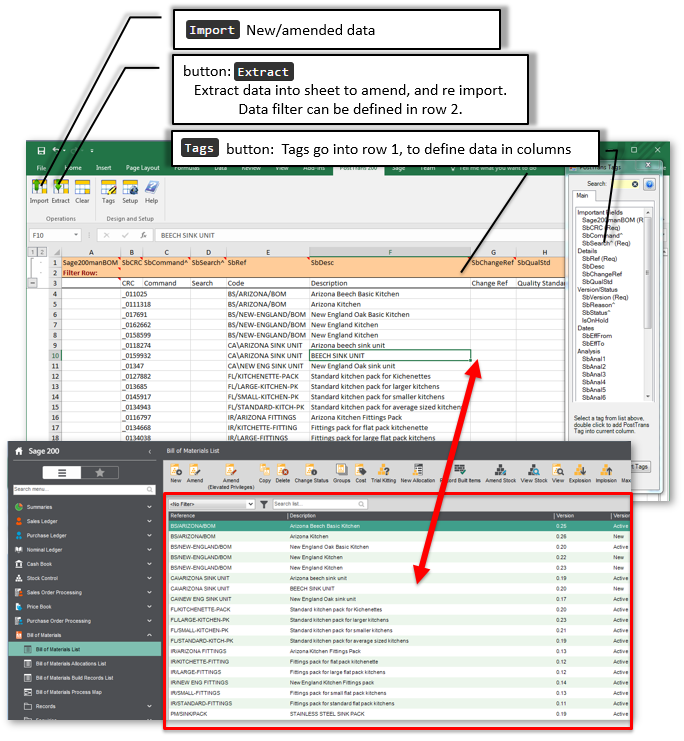Screen dimensions: 684x741
Task: Click the Search menu field in Sage
Action: (84, 490)
